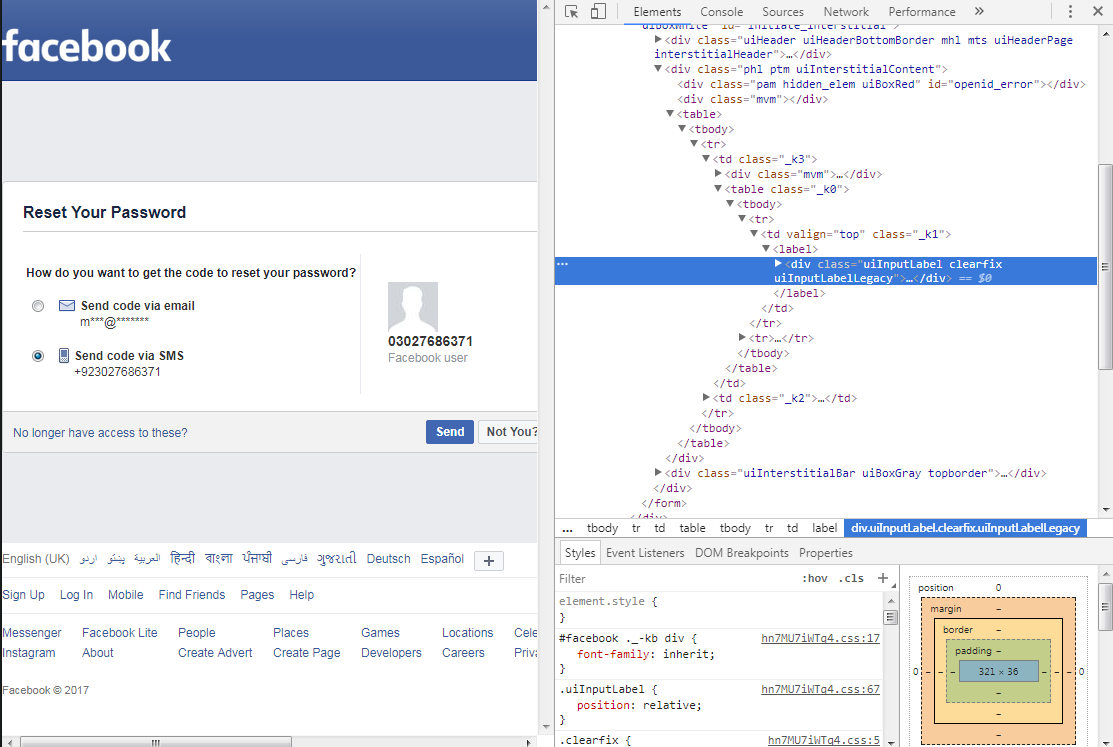Open the Event Listeners tab
Viewport: 1113px width, 747px height.
(x=645, y=552)
